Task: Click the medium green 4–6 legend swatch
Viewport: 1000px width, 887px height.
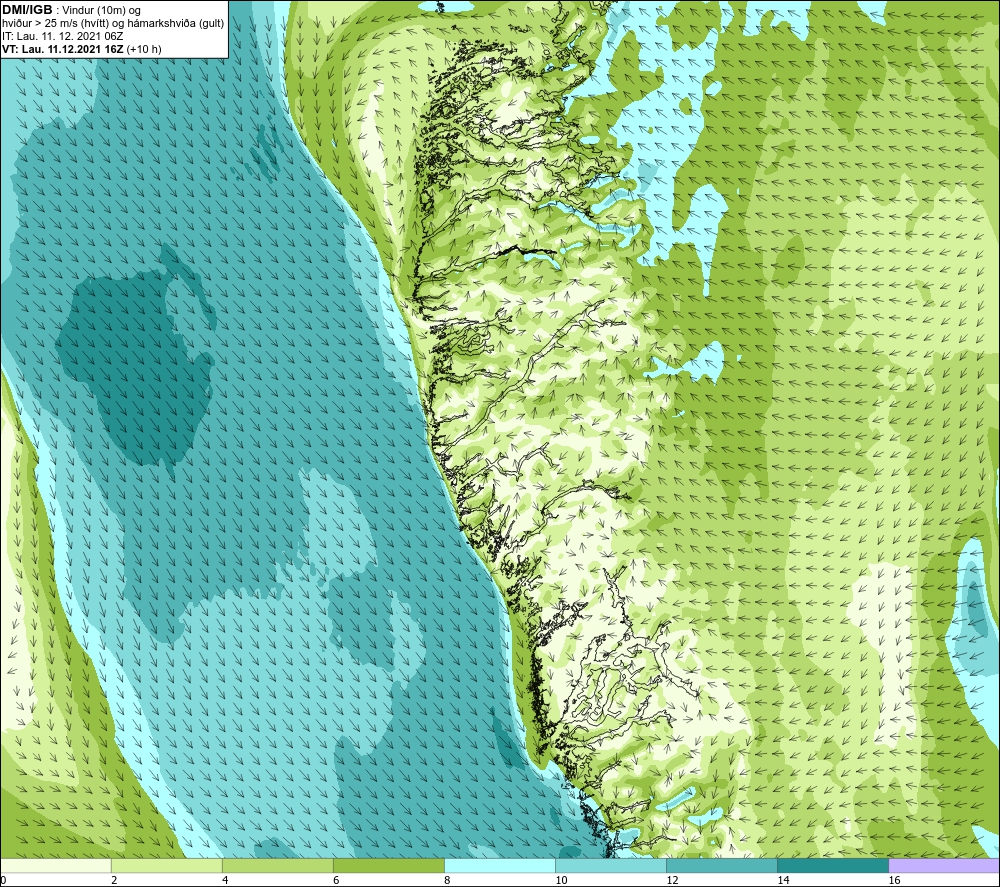Action: [x=278, y=866]
